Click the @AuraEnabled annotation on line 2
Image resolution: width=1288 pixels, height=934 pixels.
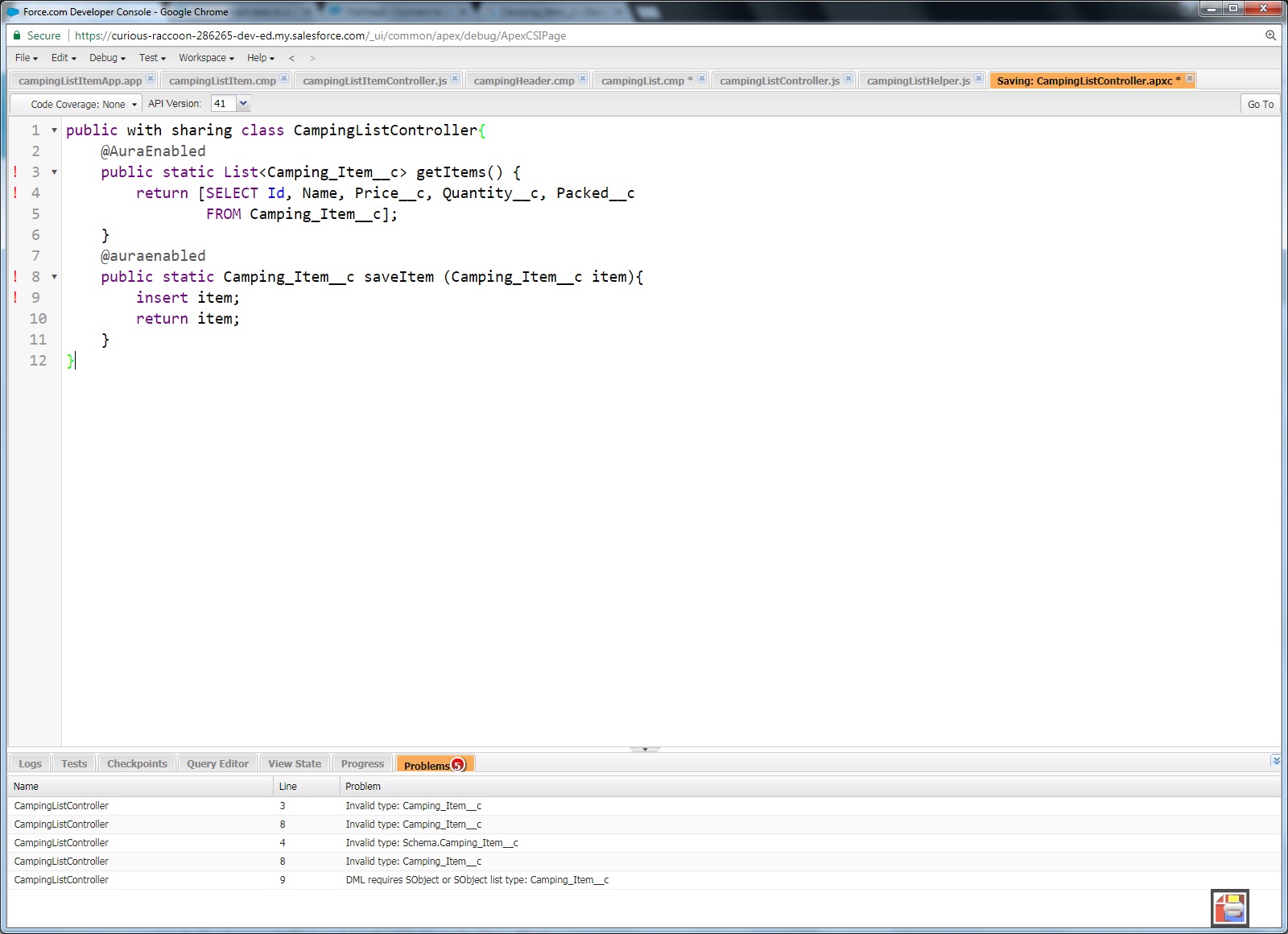point(153,151)
